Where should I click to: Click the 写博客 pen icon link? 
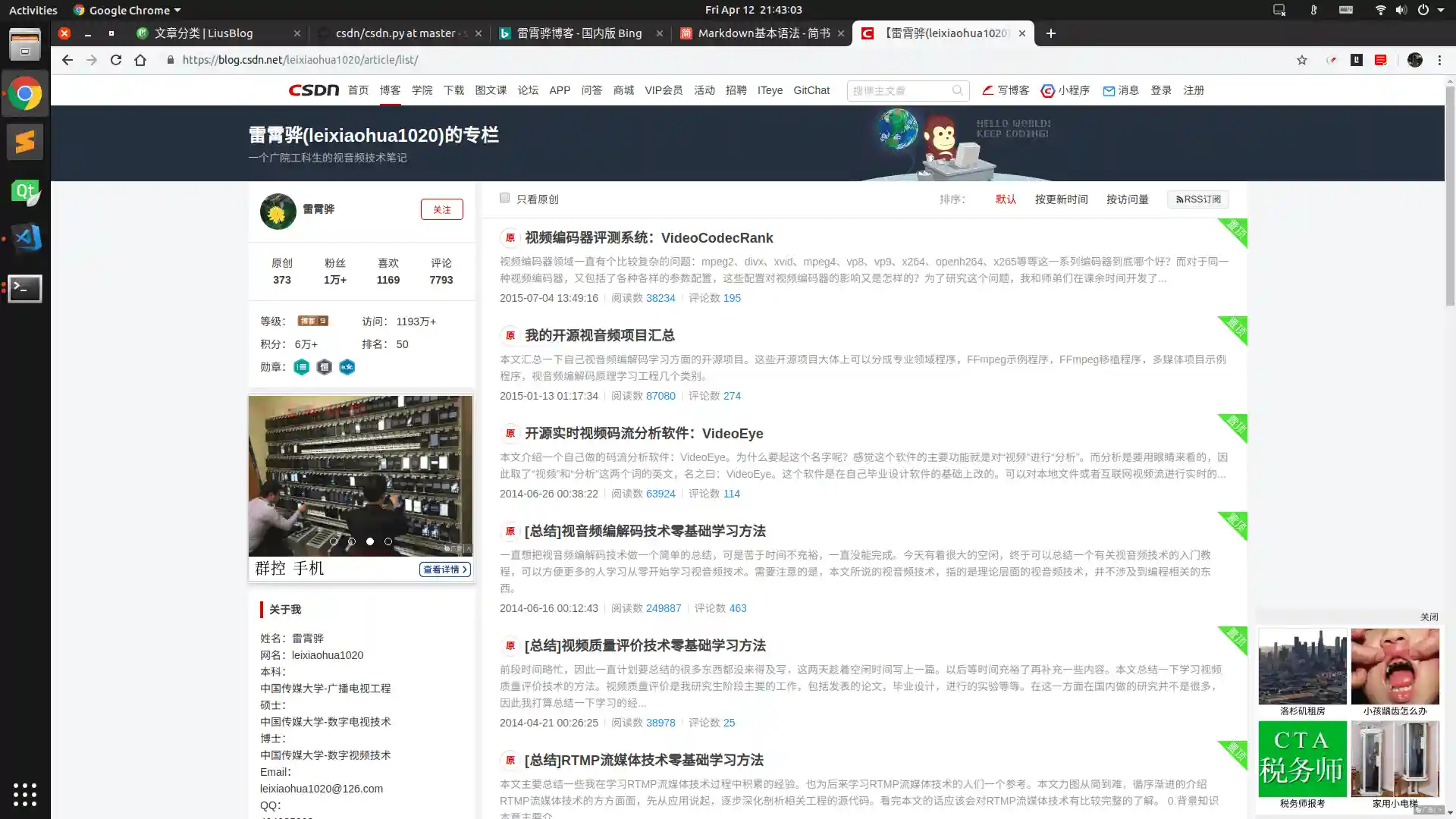click(x=1006, y=90)
